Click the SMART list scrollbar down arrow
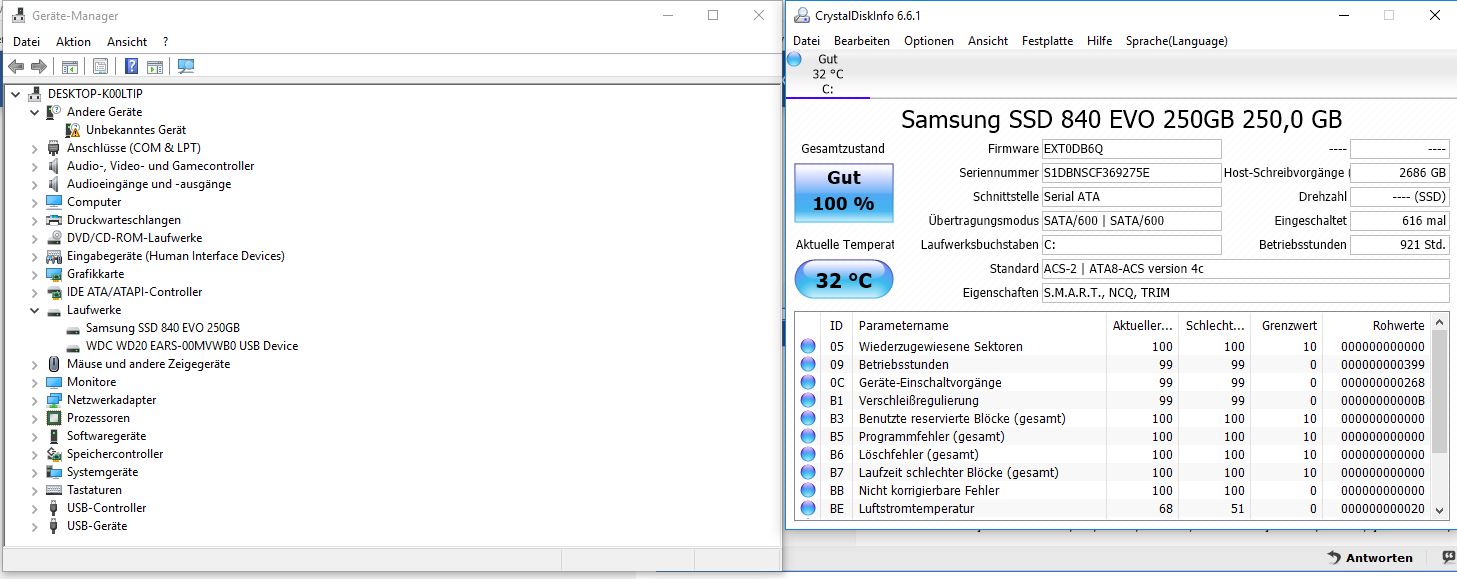Screen dimensions: 1457x579 pyautogui.click(x=1440, y=510)
